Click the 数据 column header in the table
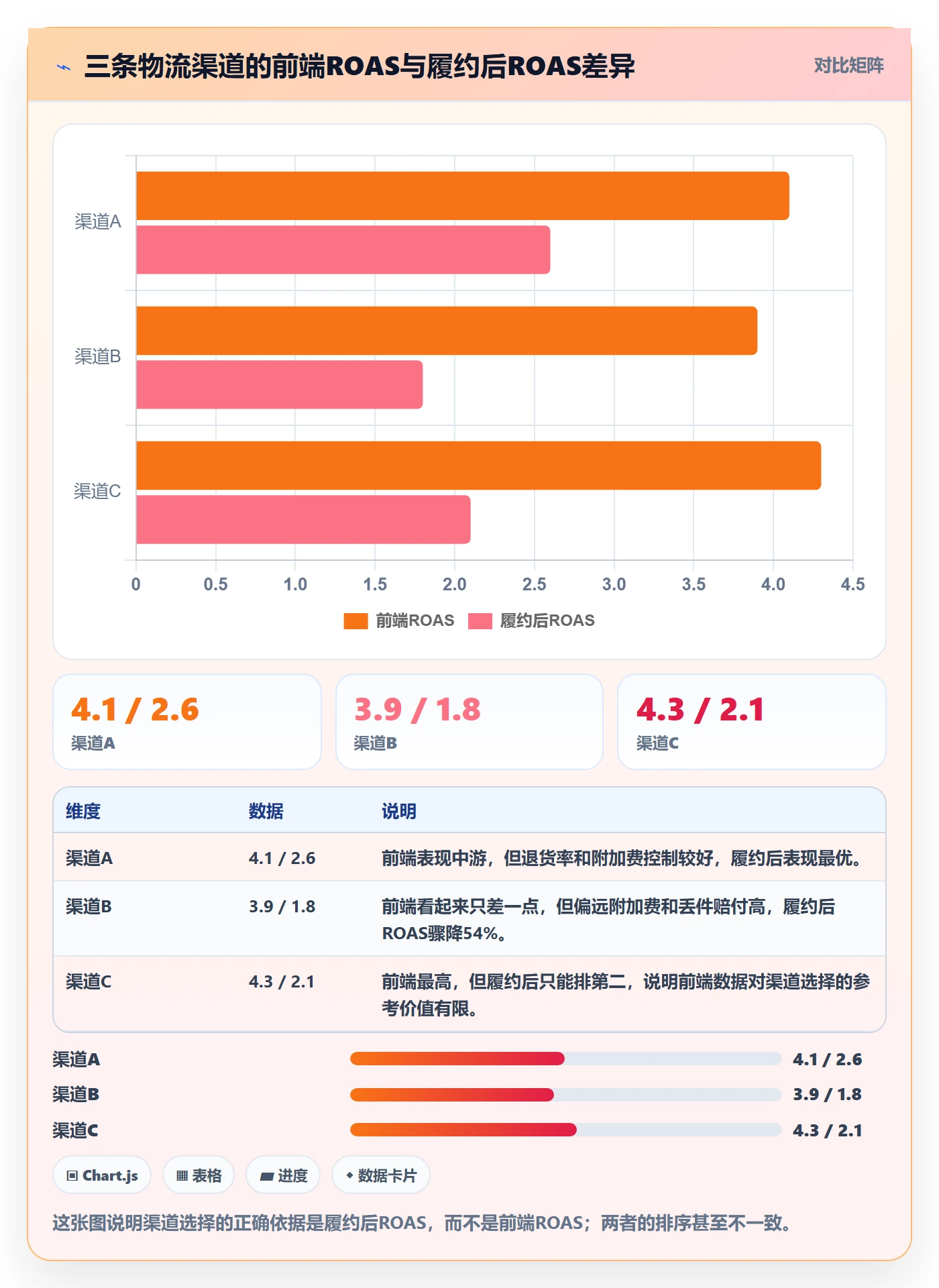 [x=266, y=811]
